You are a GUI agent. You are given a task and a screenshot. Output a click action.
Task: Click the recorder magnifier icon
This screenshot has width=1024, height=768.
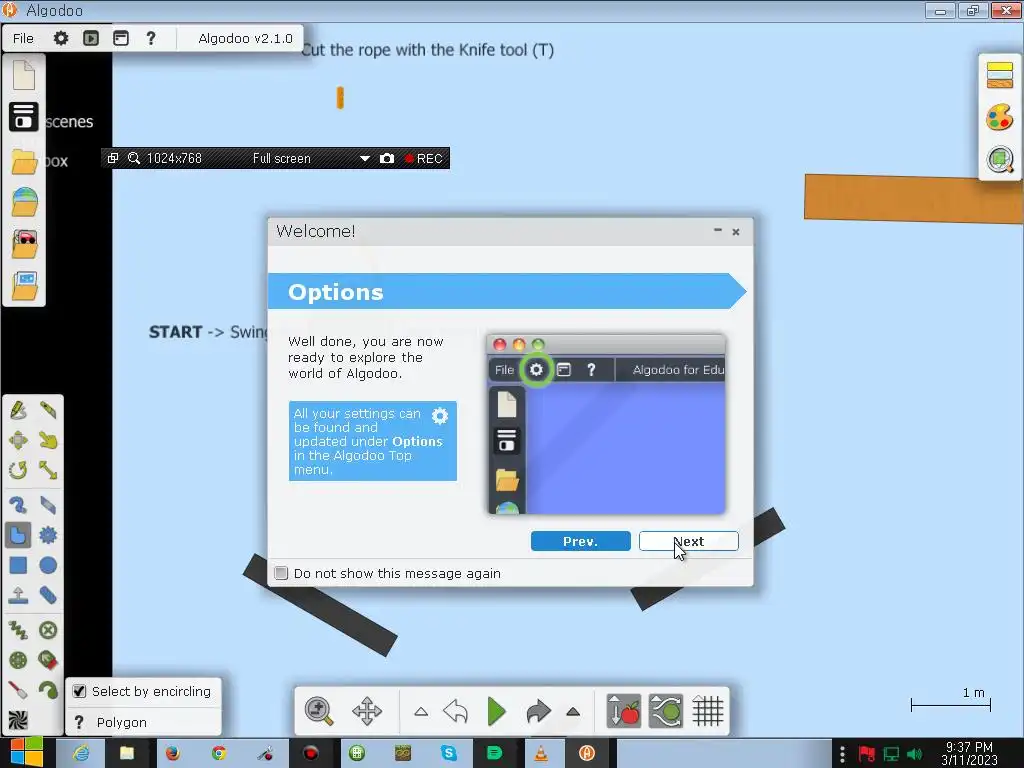pos(134,159)
